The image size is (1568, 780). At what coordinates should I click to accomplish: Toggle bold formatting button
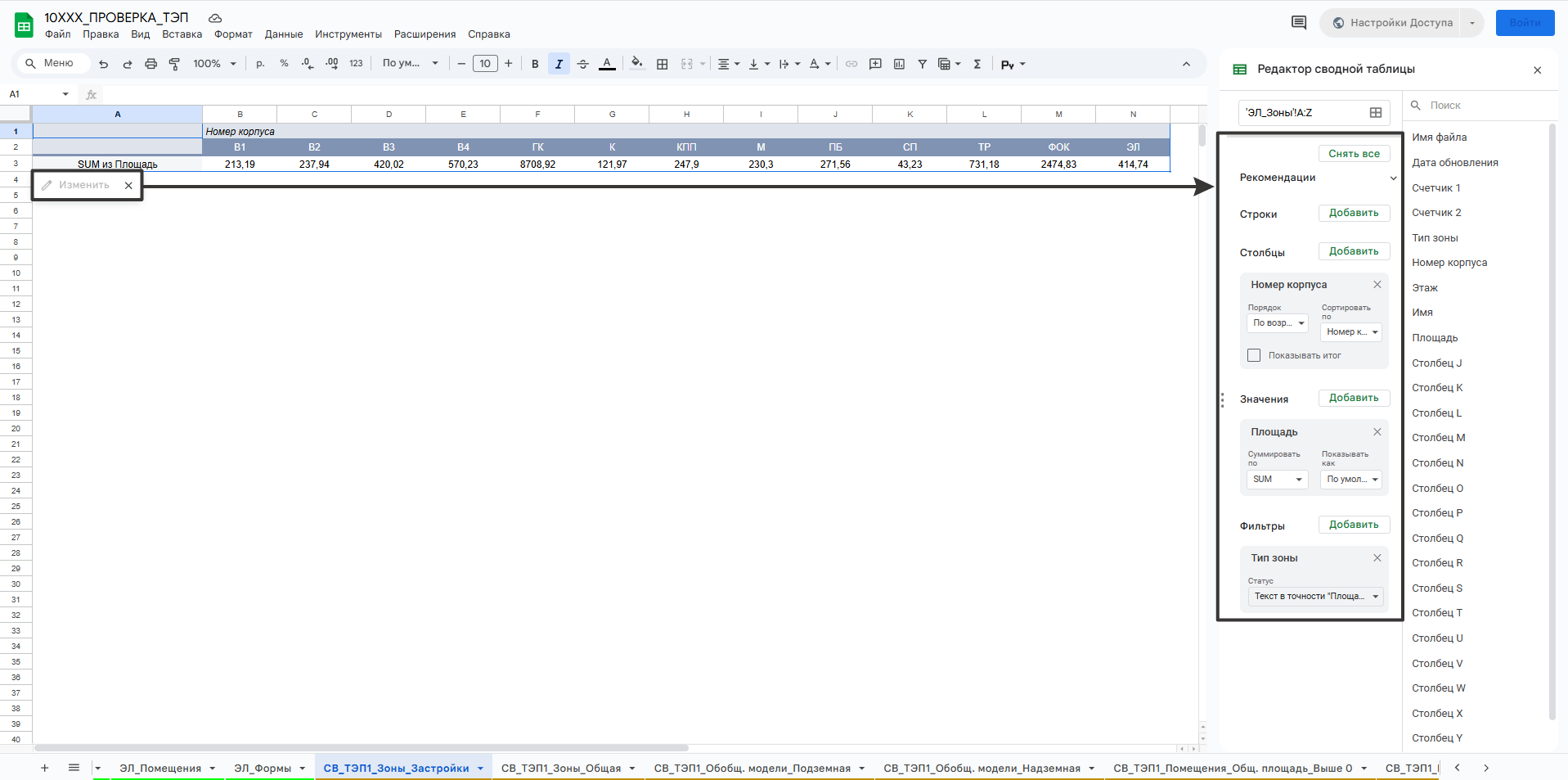tap(535, 64)
